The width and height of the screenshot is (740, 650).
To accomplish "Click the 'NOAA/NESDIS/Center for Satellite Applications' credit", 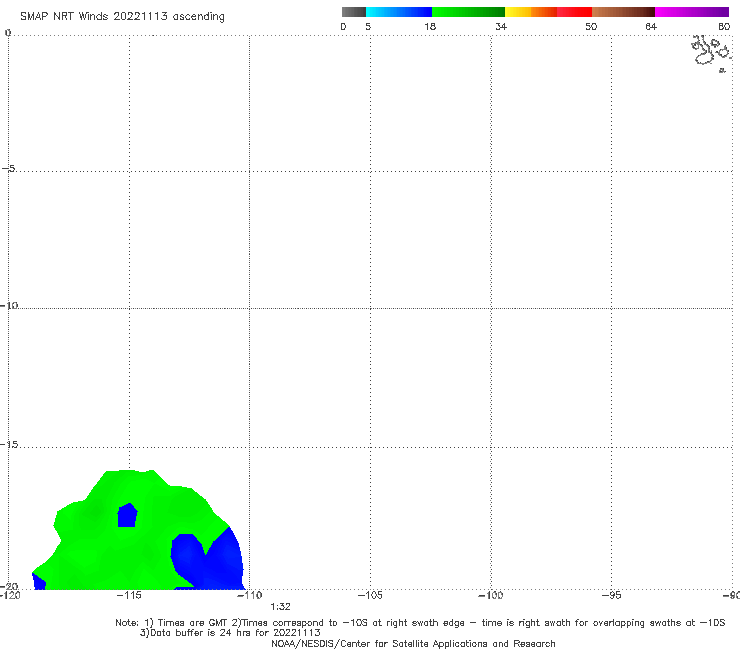I will click(x=413, y=644).
